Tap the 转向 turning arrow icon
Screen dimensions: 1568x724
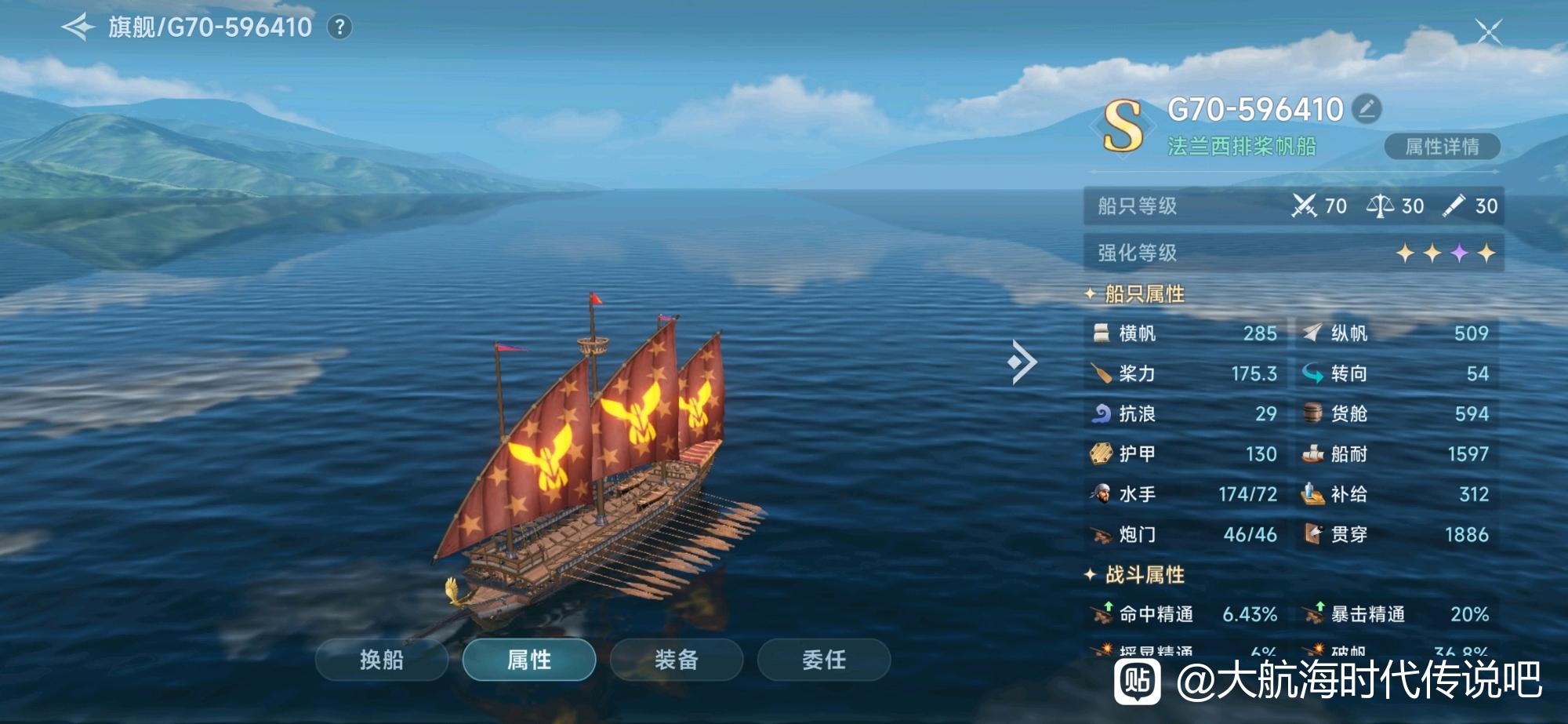click(1312, 373)
